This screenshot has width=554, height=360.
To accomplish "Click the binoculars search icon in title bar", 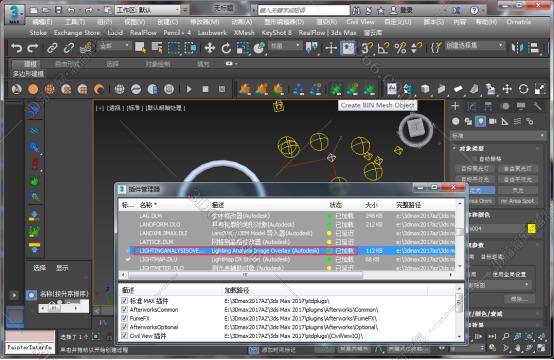I will click(356, 10).
